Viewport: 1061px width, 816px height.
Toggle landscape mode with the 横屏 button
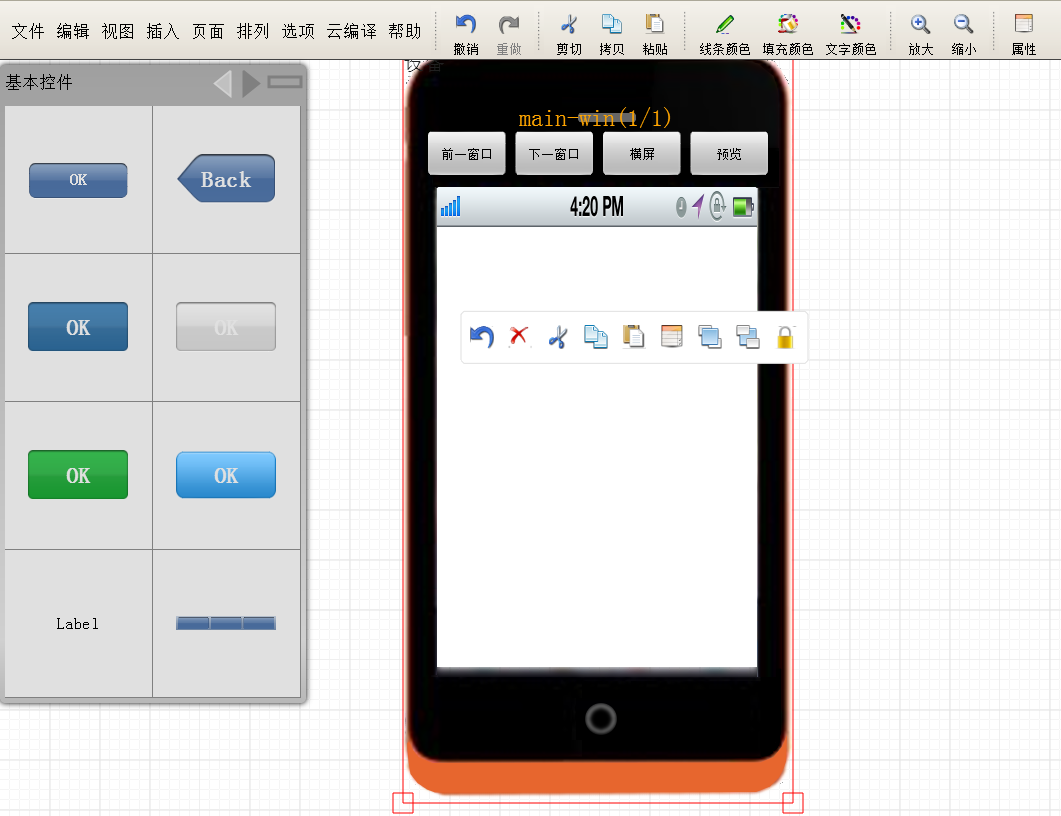(x=641, y=153)
